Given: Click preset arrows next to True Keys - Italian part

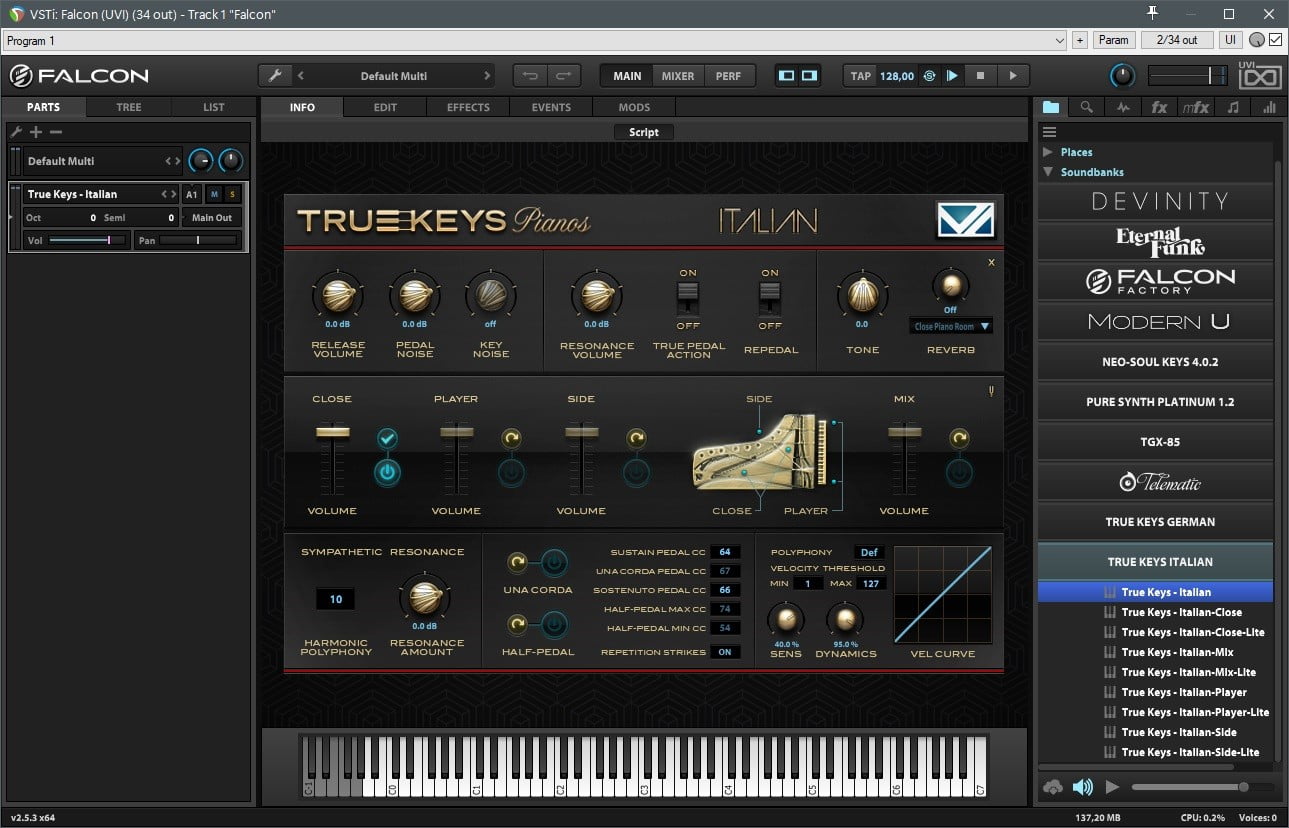Looking at the screenshot, I should coord(168,194).
